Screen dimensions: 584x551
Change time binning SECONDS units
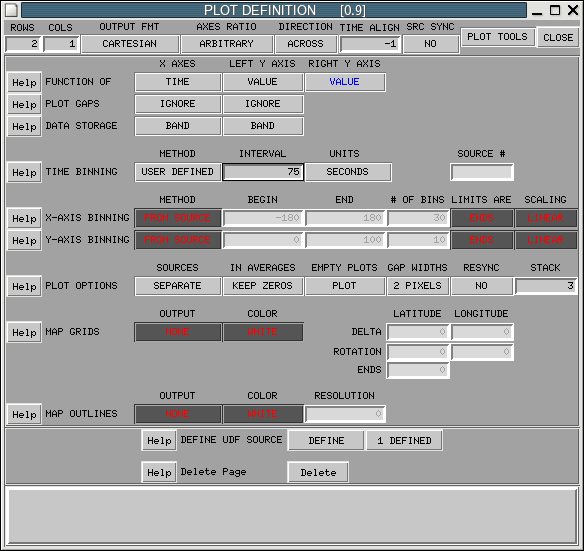pyautogui.click(x=348, y=172)
